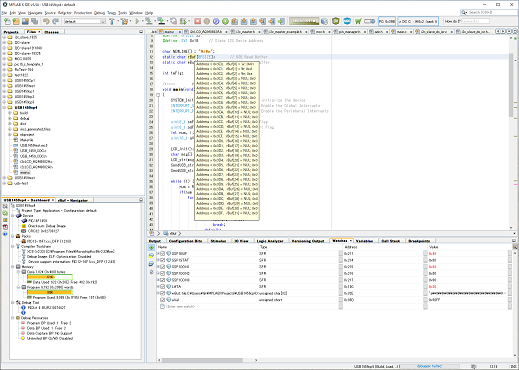
Task: Click the Undo toolbar icon
Action: pyautogui.click(x=46, y=21)
